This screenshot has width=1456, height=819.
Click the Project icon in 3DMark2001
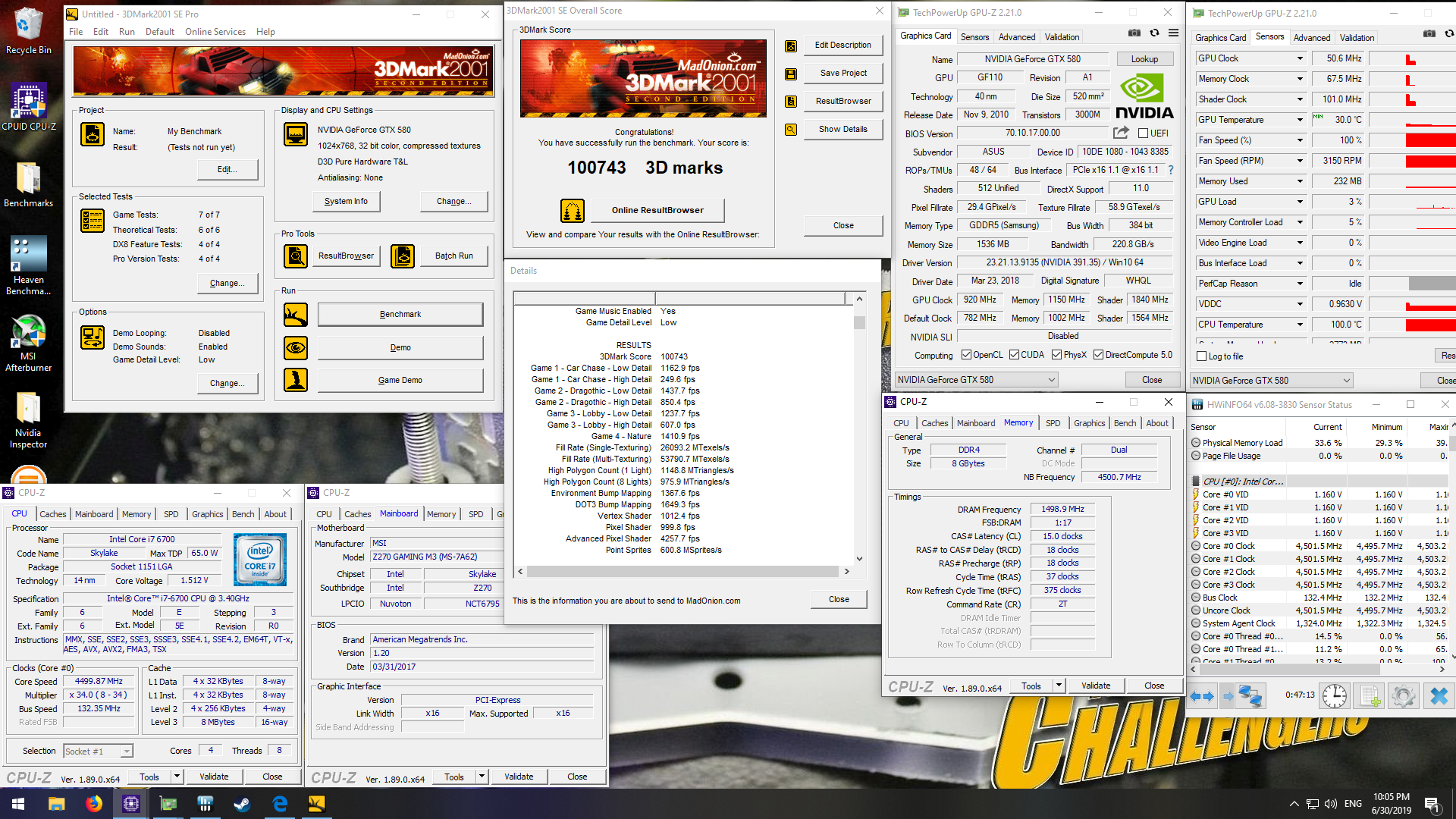tap(93, 134)
